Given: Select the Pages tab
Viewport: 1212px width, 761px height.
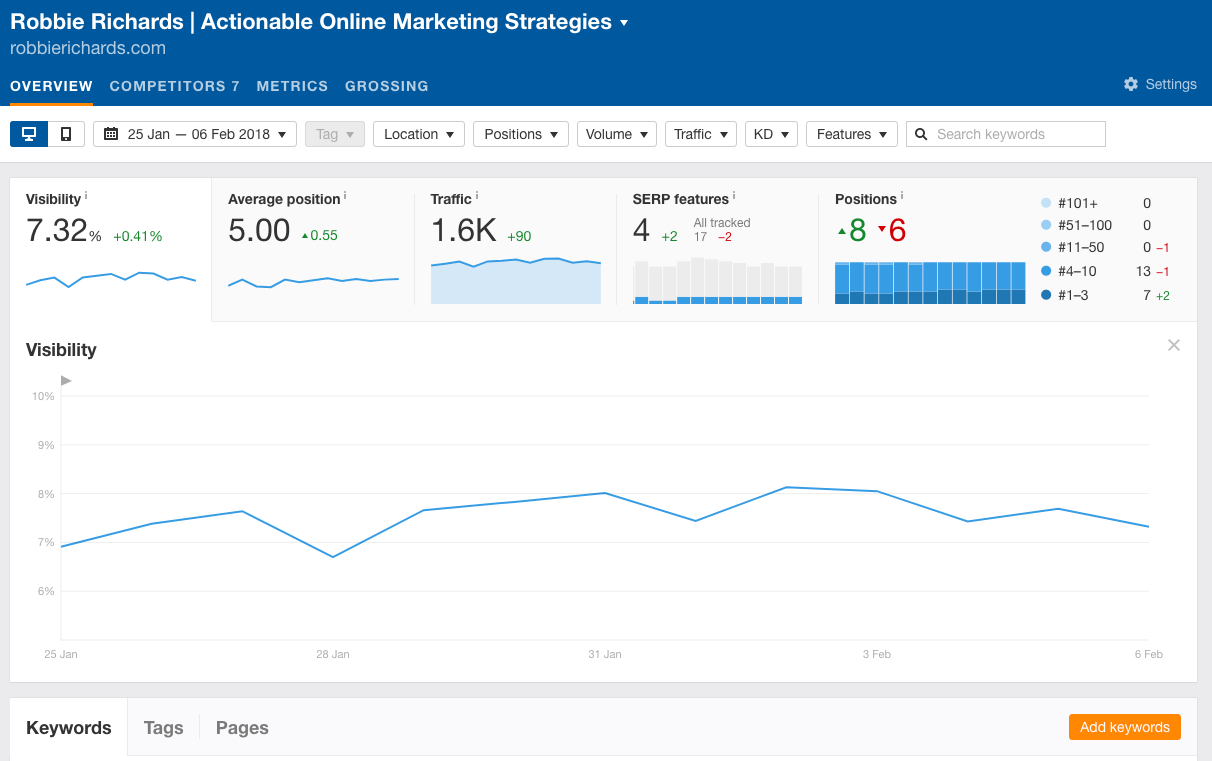Looking at the screenshot, I should [242, 728].
